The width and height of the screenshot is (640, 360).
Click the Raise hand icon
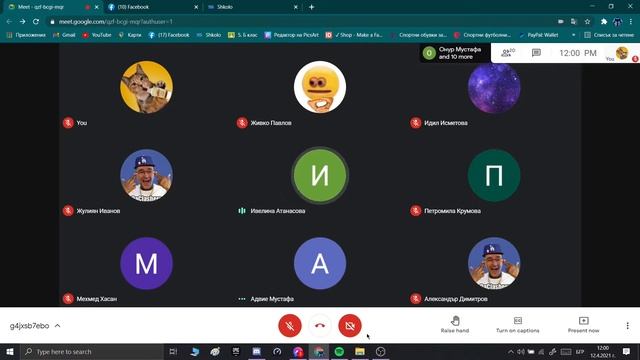coord(455,320)
